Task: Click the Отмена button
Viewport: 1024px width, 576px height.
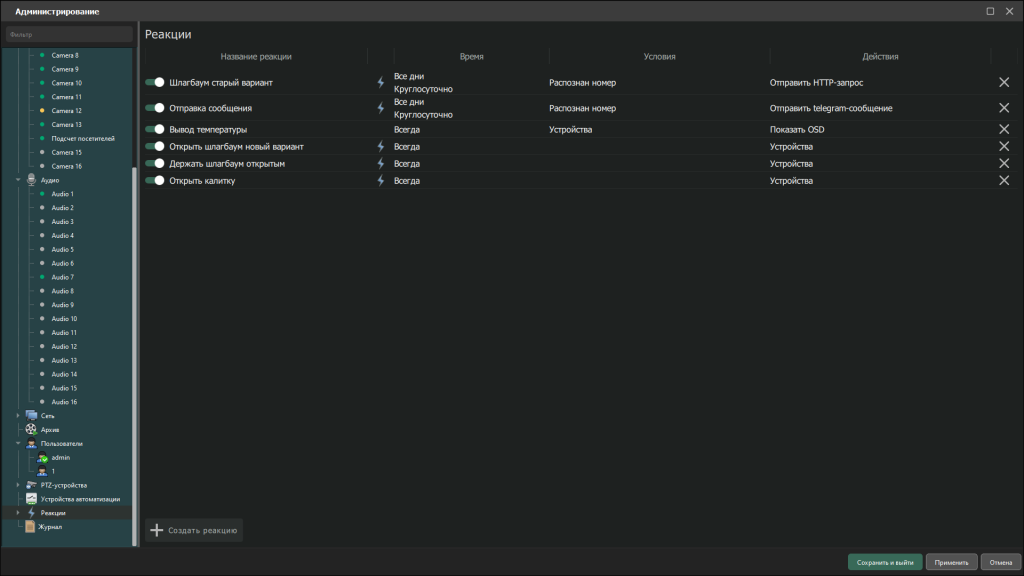Action: pos(1000,562)
